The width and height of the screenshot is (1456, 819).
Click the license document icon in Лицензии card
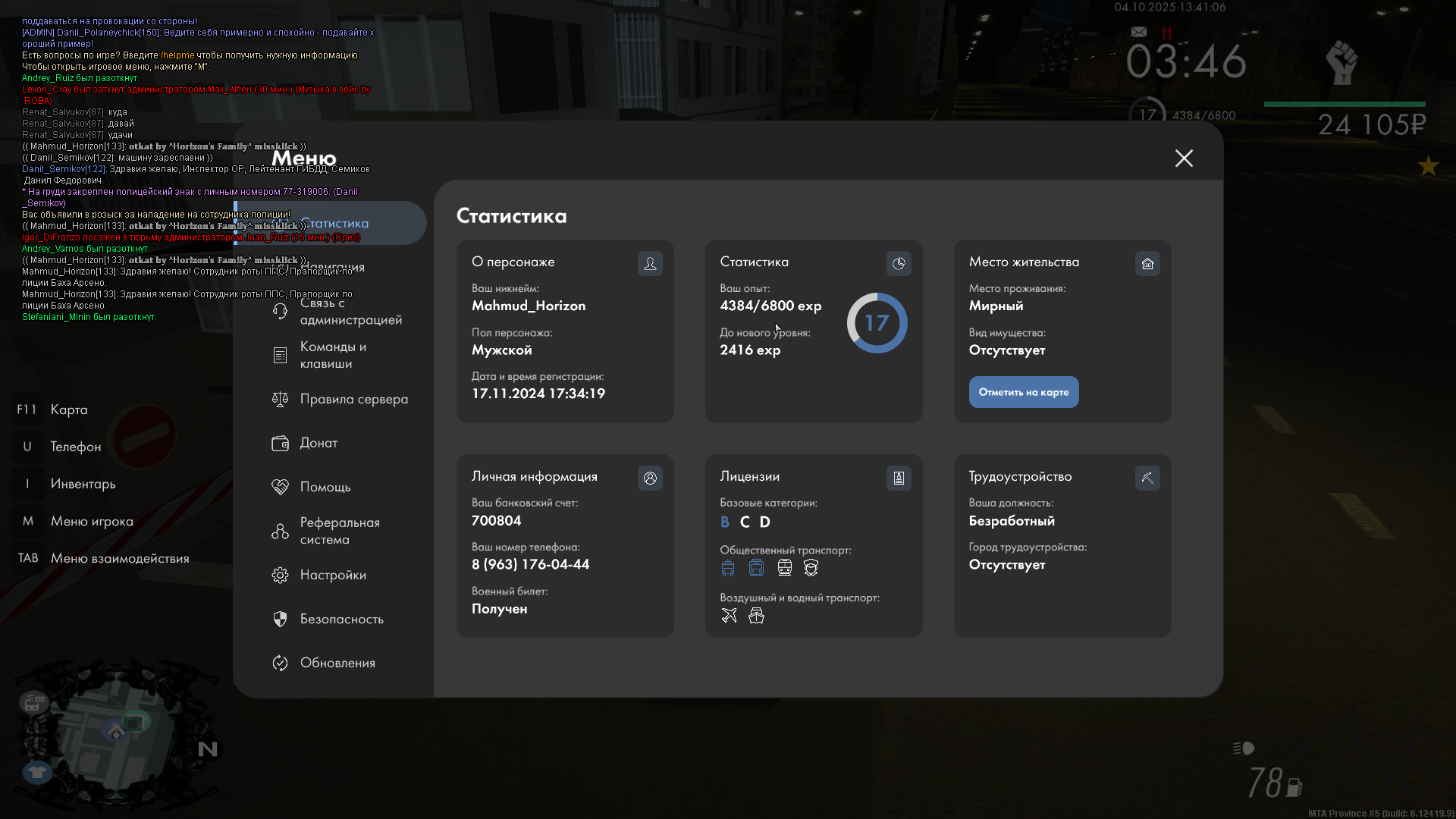pos(899,478)
